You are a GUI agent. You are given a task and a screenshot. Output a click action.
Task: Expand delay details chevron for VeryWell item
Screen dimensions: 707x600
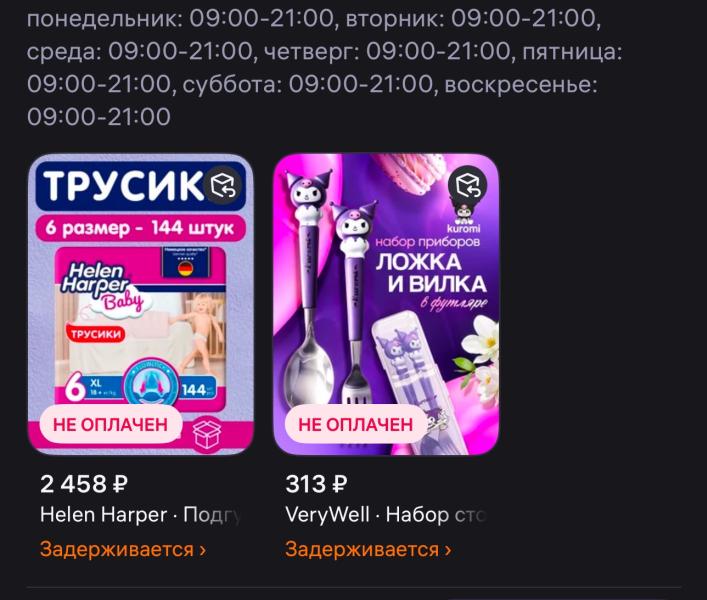[x=448, y=550]
